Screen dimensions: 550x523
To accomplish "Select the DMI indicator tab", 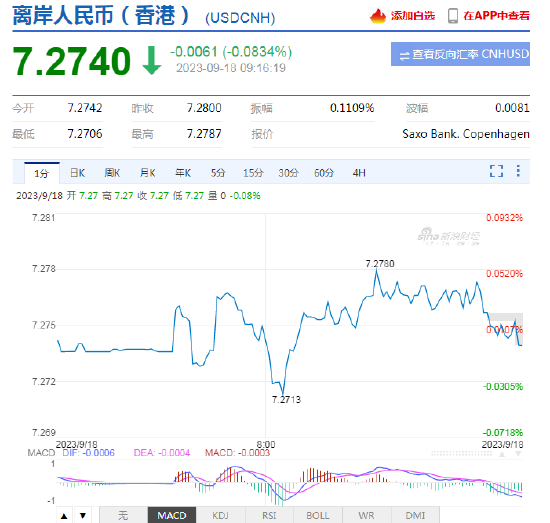I will coord(415,515).
